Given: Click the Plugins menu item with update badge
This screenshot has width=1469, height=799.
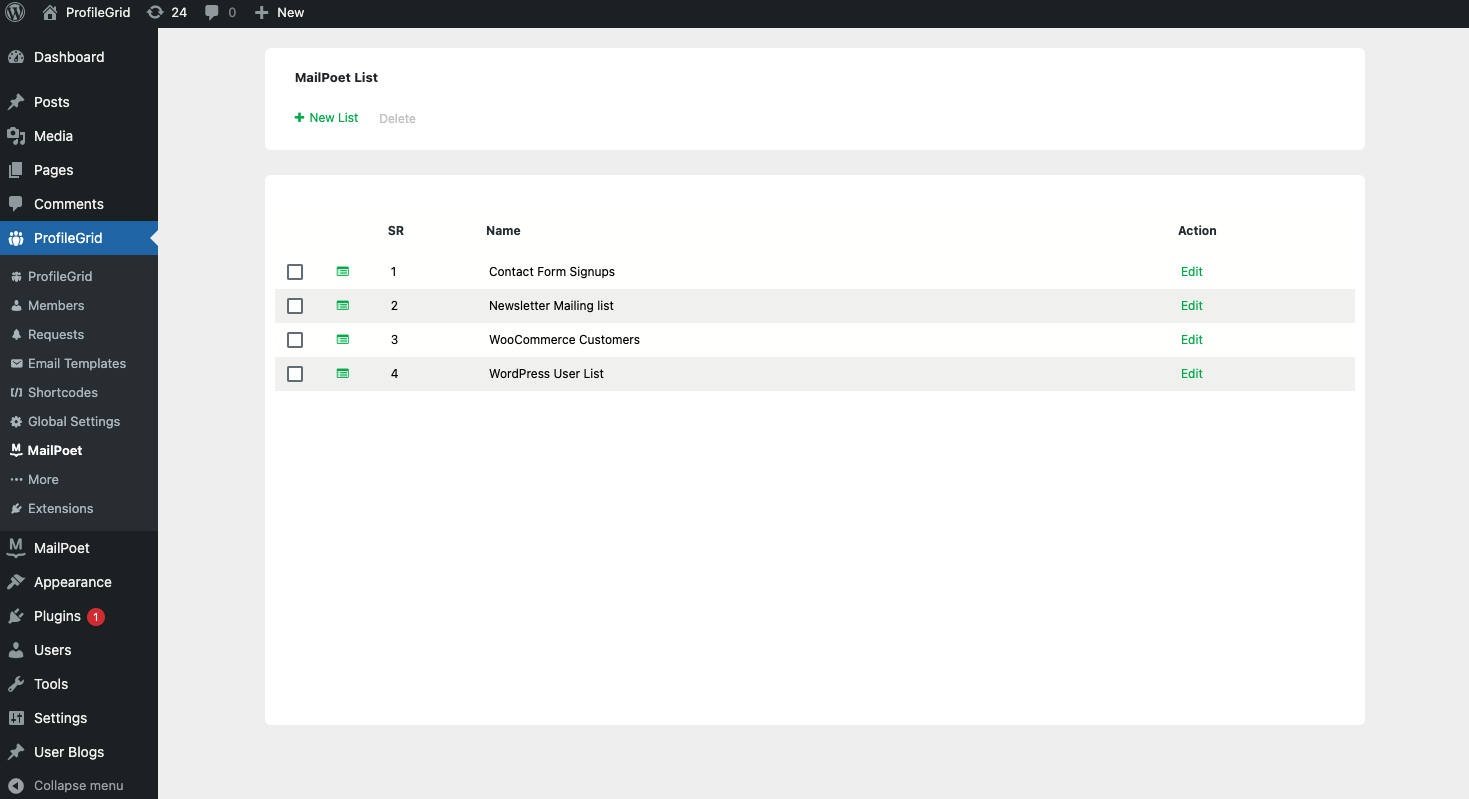Looking at the screenshot, I should pos(58,616).
